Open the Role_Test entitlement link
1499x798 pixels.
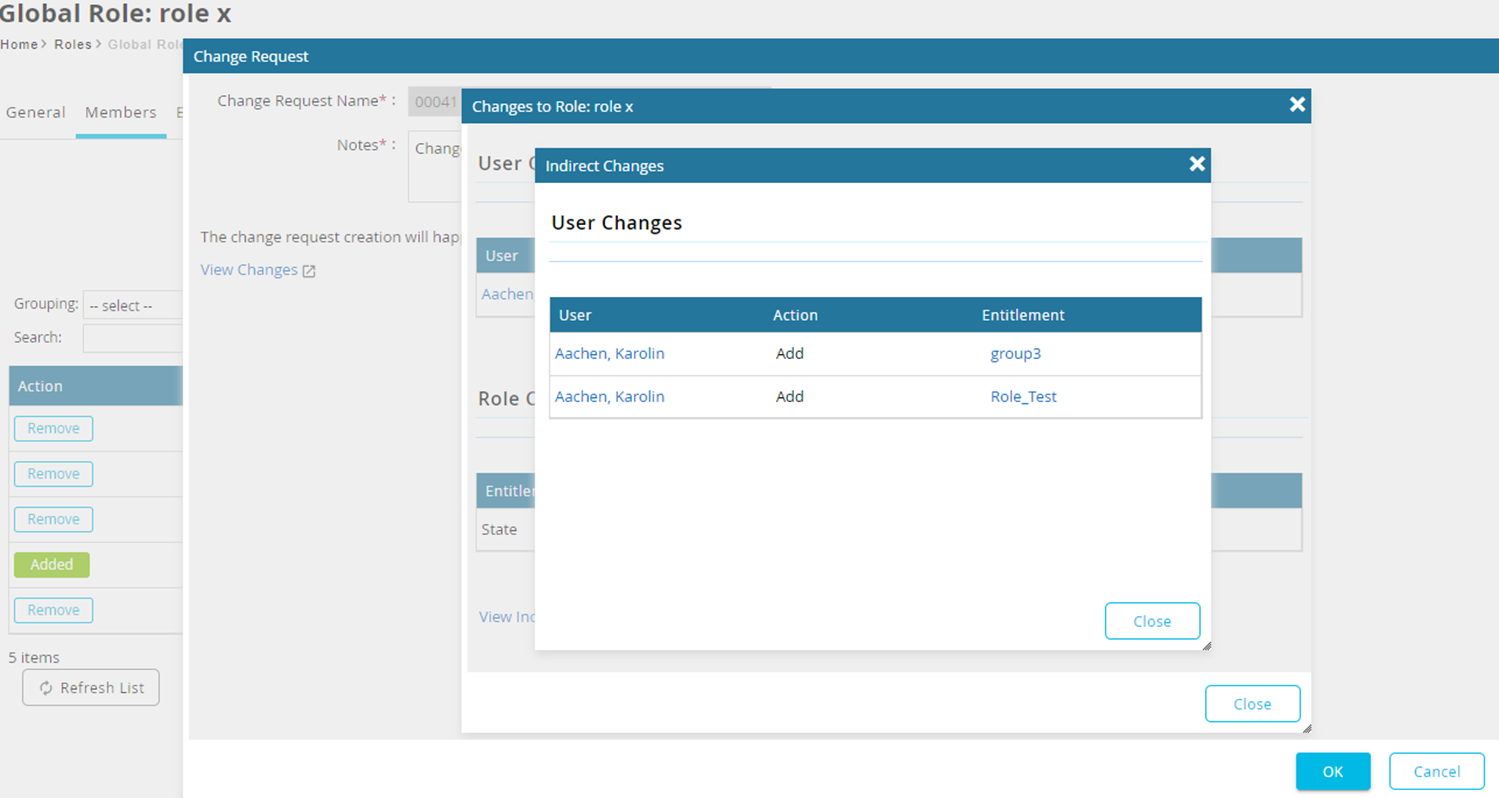pos(1023,396)
